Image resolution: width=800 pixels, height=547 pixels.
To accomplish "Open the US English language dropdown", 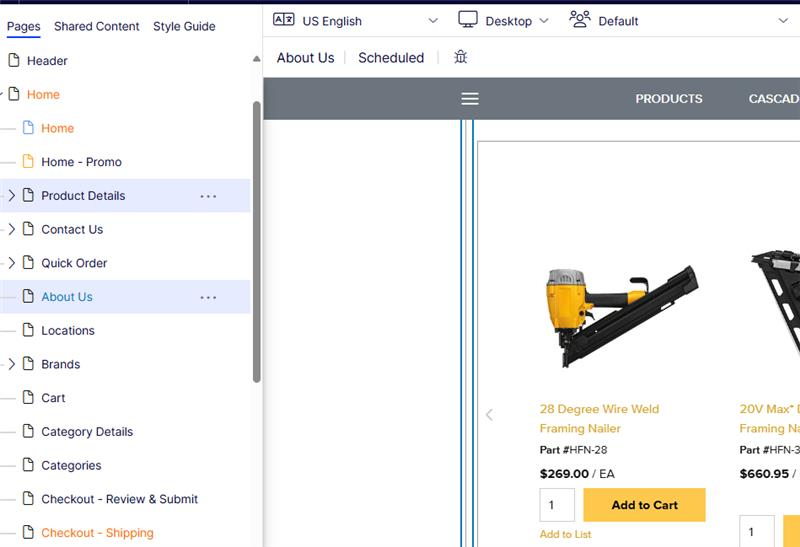I will 432,20.
